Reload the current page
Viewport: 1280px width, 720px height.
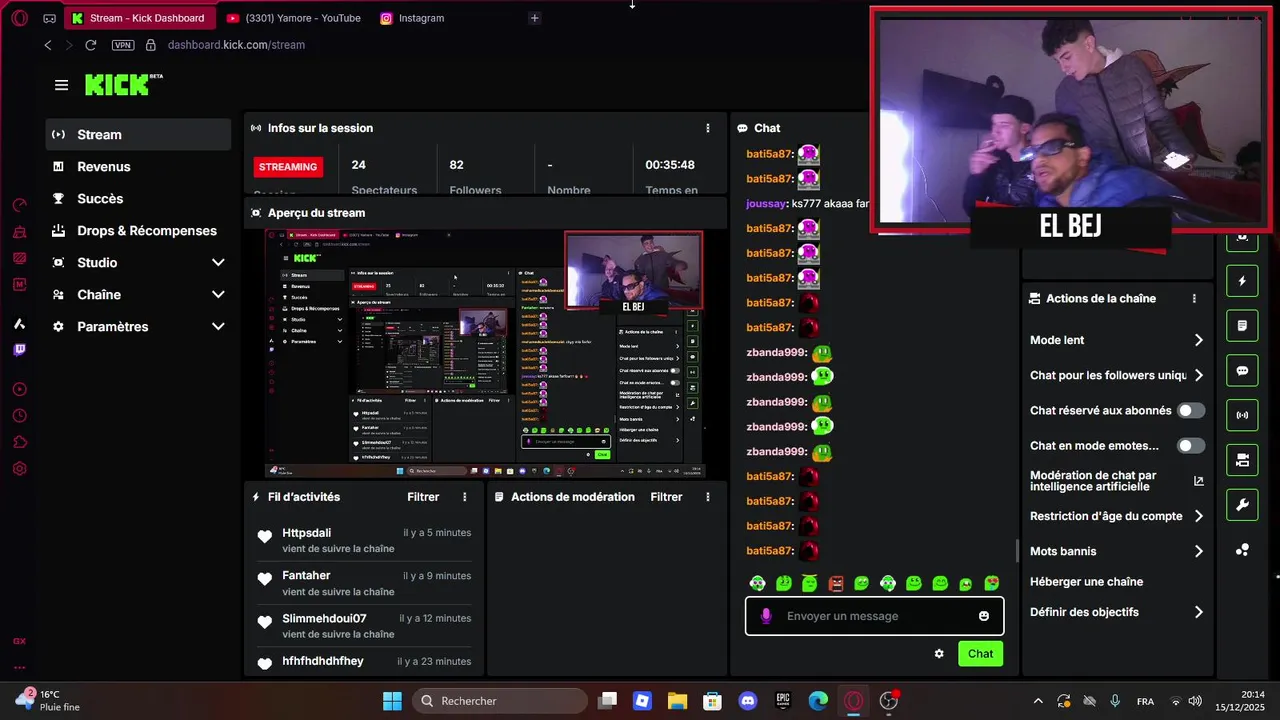[x=91, y=45]
